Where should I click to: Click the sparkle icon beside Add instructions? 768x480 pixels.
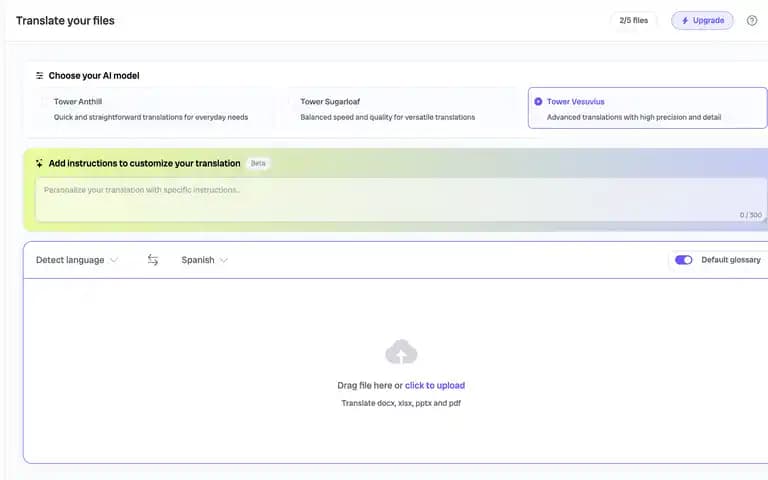[x=39, y=163]
